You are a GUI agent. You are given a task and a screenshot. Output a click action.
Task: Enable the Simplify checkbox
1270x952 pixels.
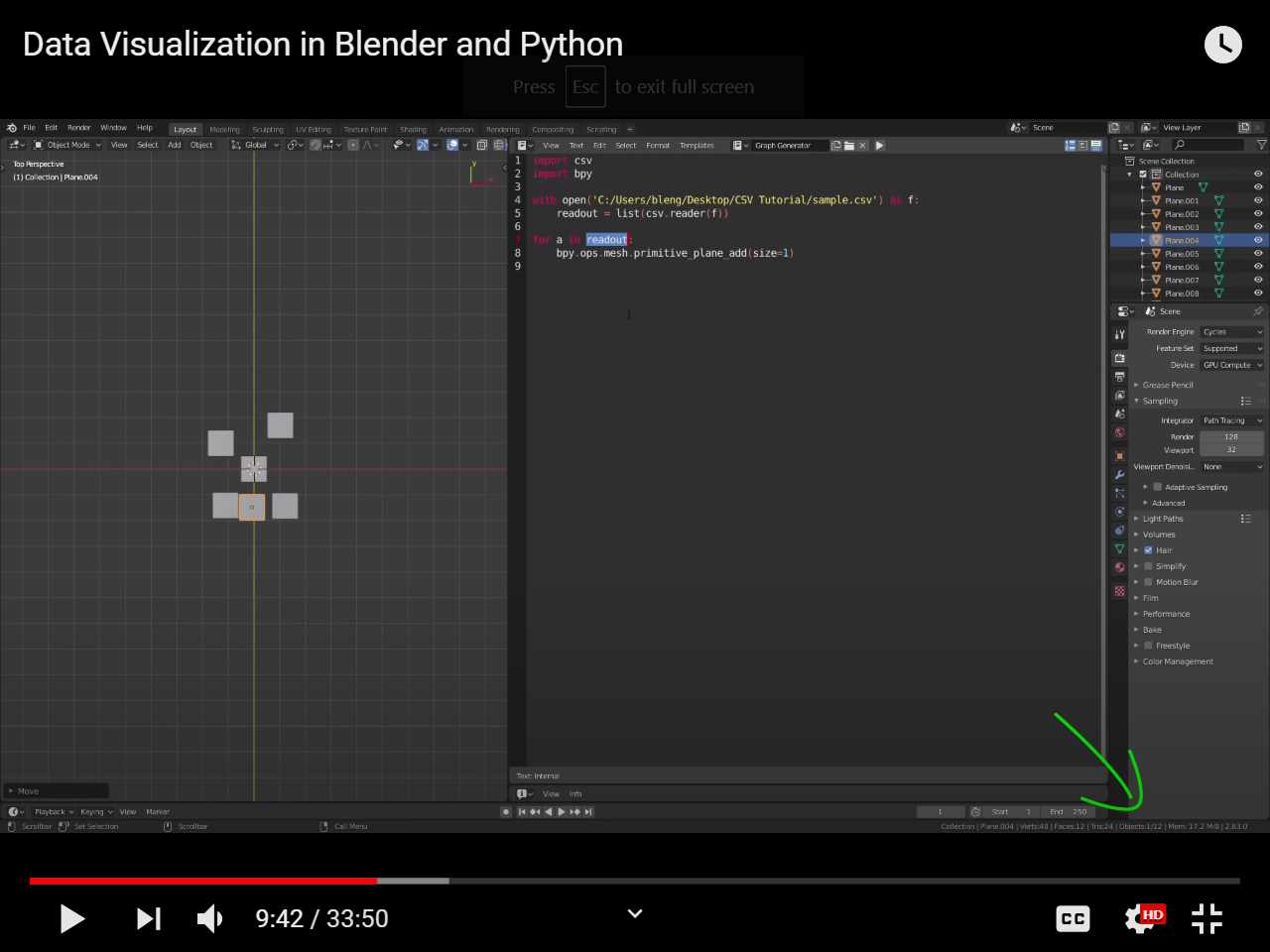(x=1148, y=566)
